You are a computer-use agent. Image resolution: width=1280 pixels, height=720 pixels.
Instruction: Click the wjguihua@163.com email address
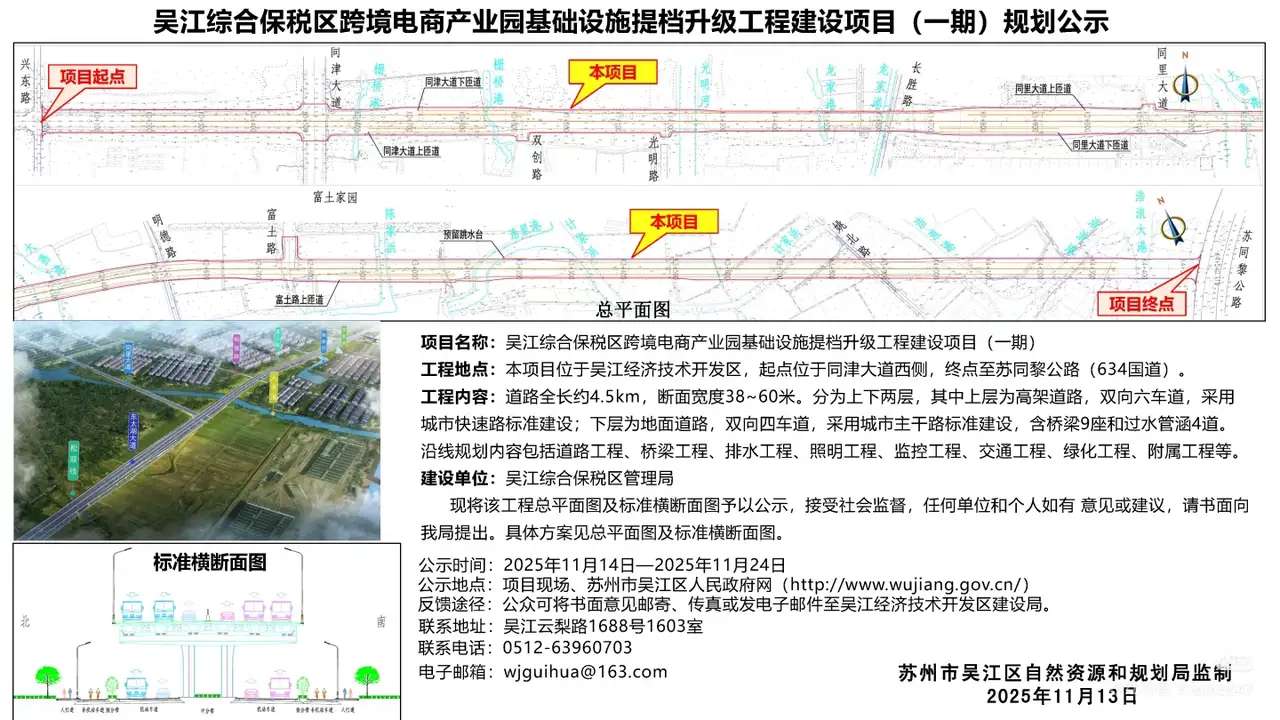point(586,671)
